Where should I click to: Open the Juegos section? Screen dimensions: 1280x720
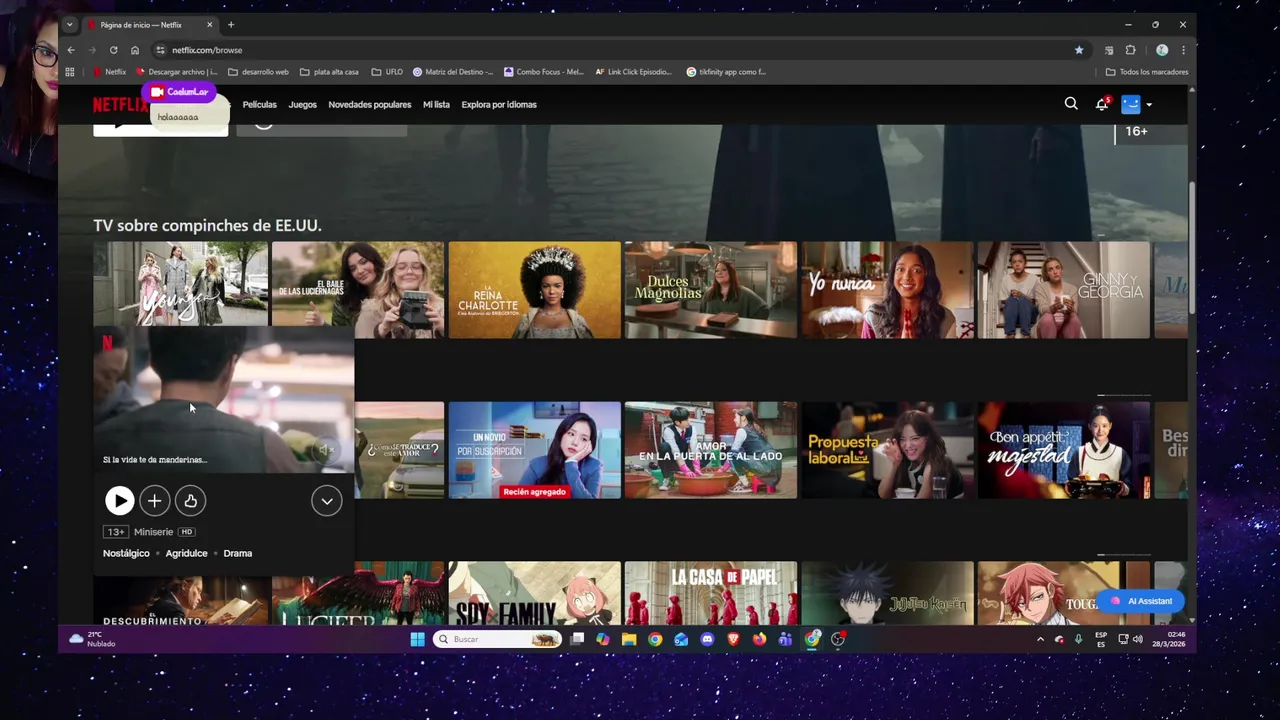[x=302, y=105]
